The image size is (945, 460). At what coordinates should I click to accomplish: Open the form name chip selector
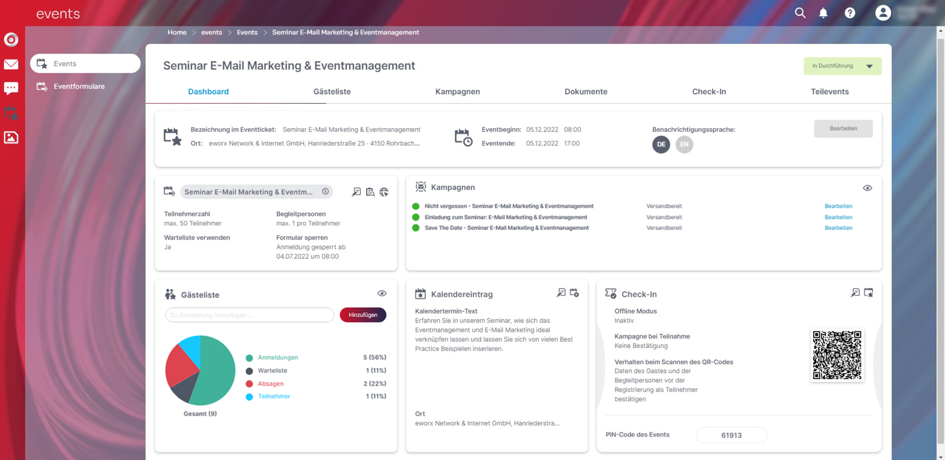[257, 192]
